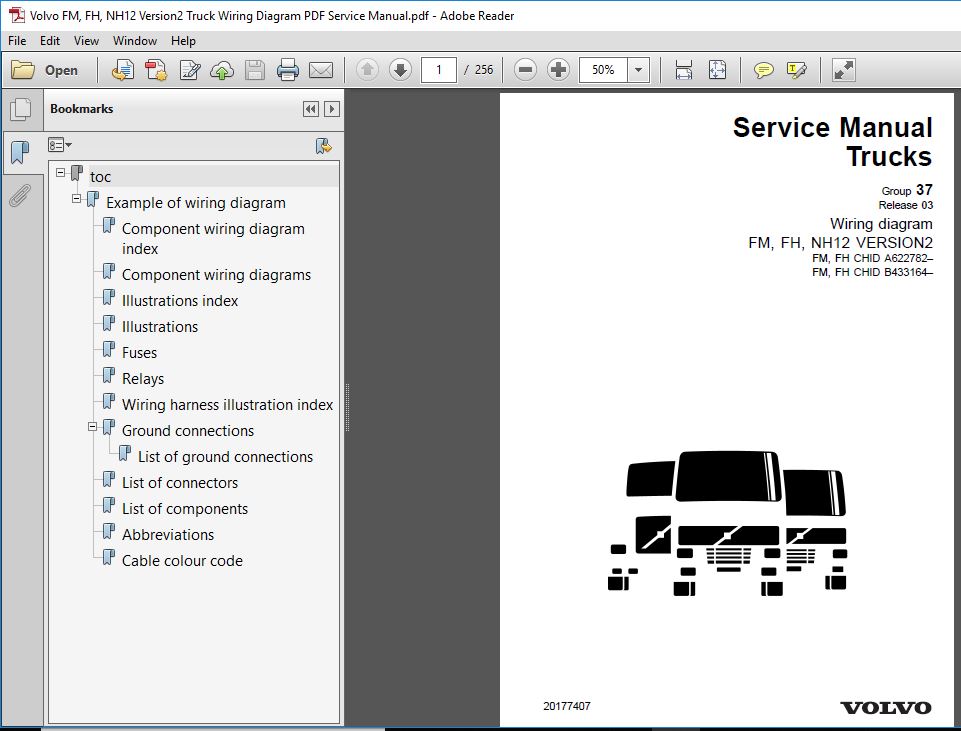Click the Open folder icon

(23, 70)
